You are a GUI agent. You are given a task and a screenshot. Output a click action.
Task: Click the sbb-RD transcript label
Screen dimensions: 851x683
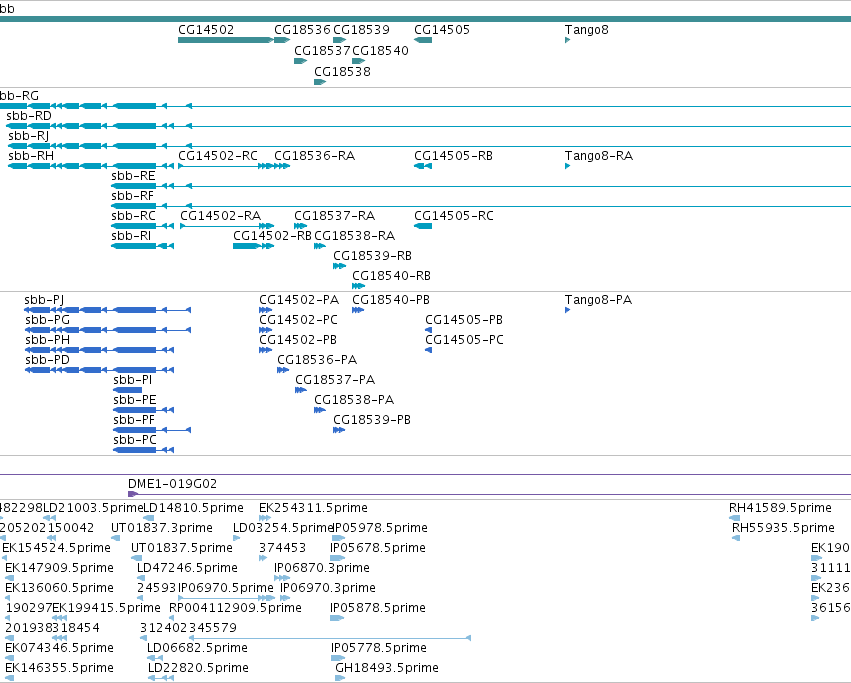[x=29, y=116]
